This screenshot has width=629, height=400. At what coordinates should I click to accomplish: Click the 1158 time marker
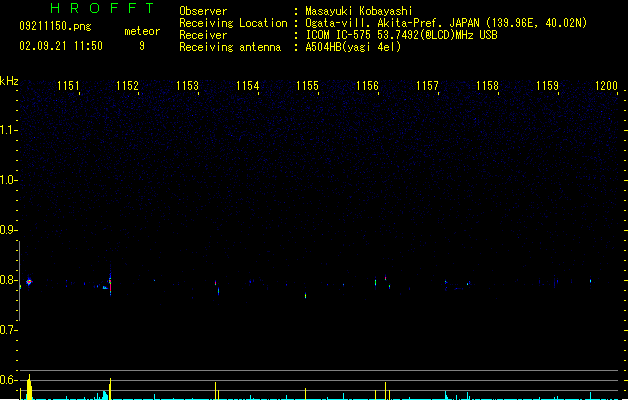tap(487, 86)
